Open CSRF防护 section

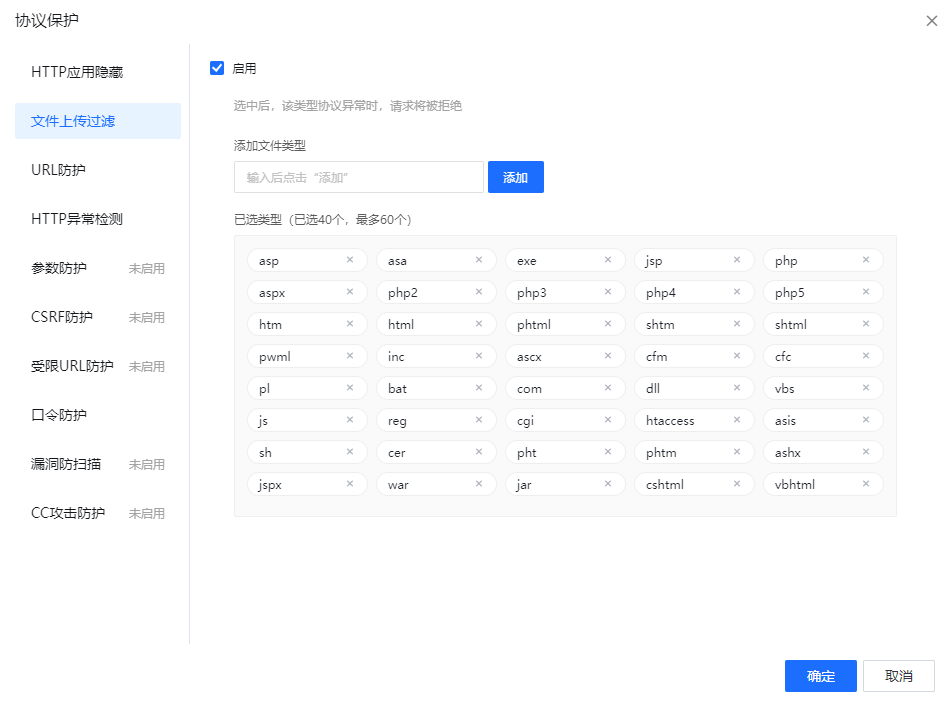coord(98,317)
